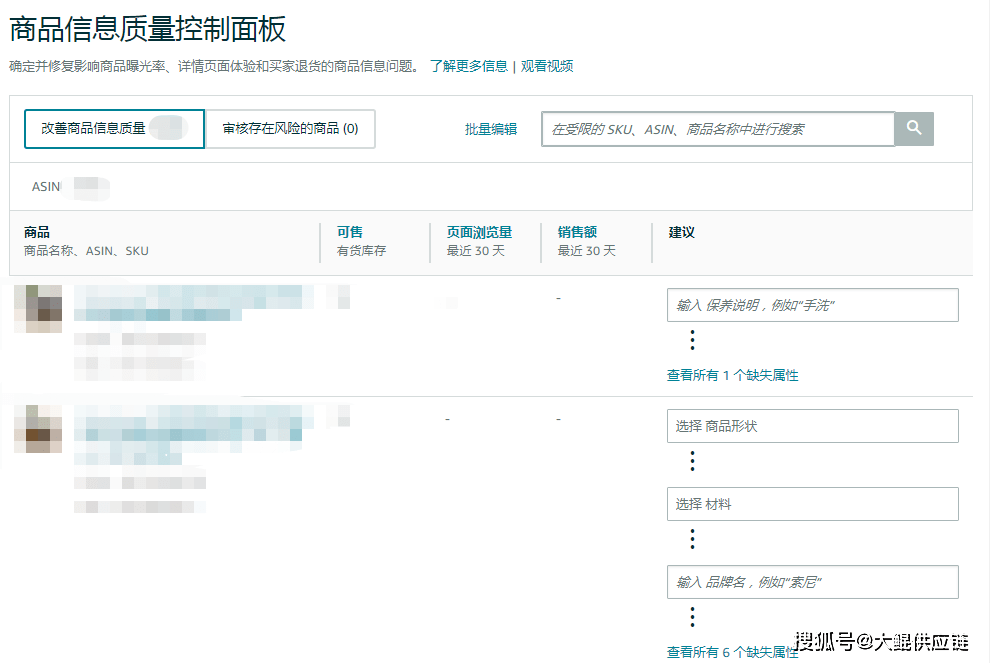View all 1 missing attribute link
The height and width of the screenshot is (663, 990).
click(732, 375)
